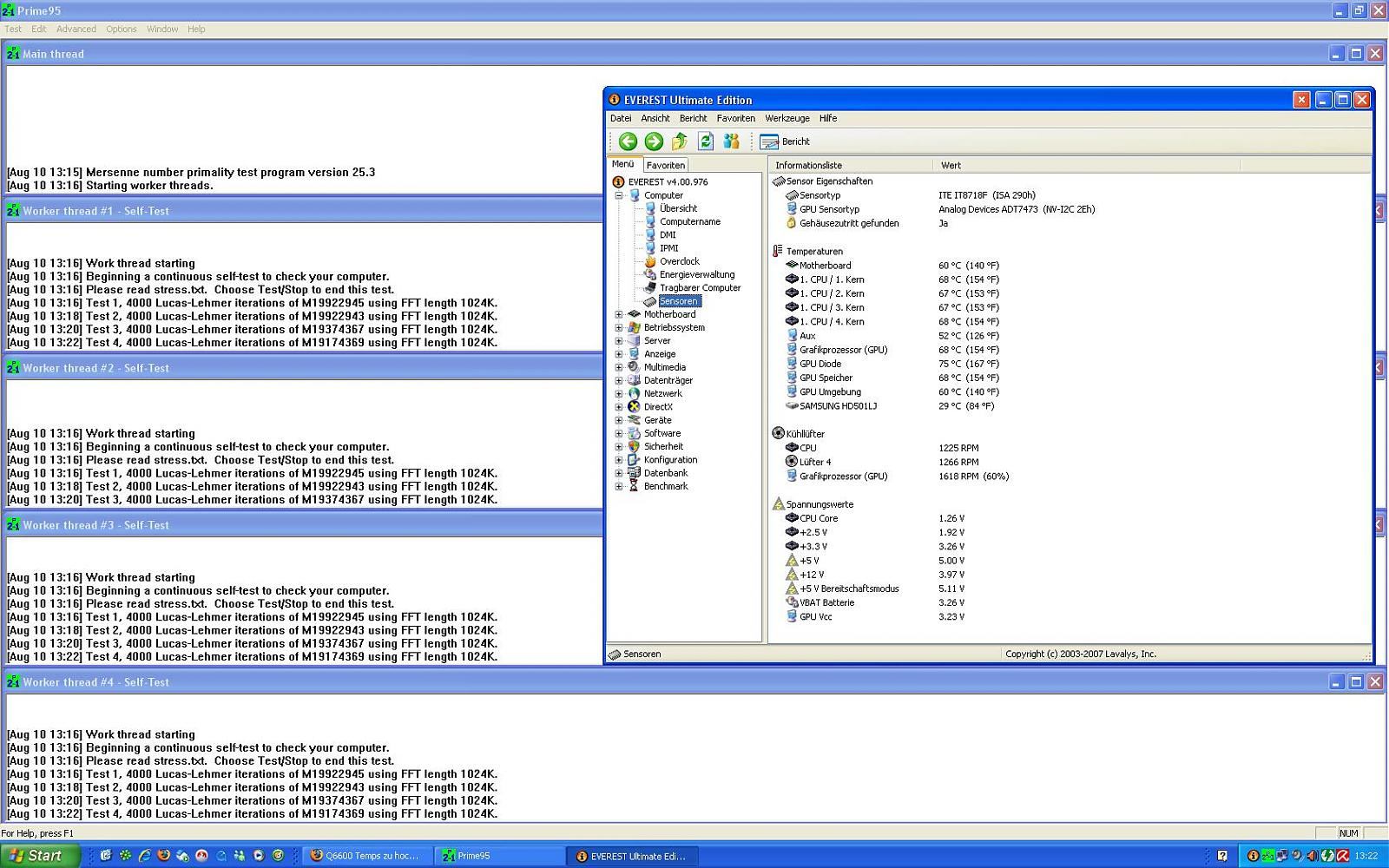Click the Firefox quick launch icon
Viewport: 1389px width, 868px height.
(x=163, y=856)
